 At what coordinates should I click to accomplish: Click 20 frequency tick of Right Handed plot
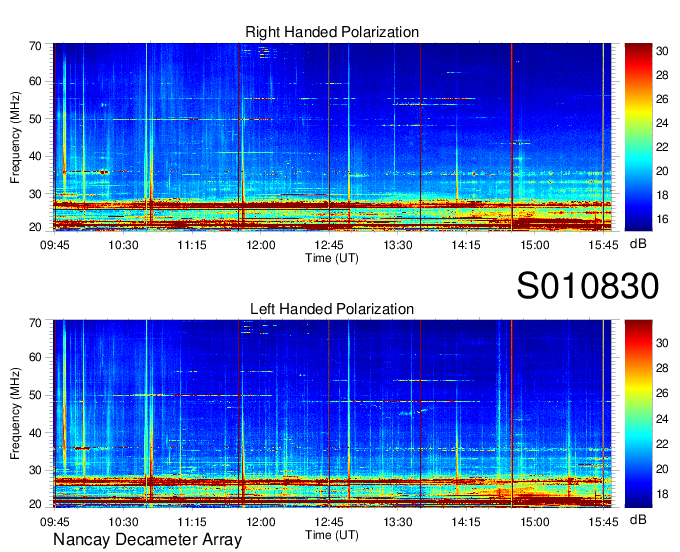coord(35,227)
